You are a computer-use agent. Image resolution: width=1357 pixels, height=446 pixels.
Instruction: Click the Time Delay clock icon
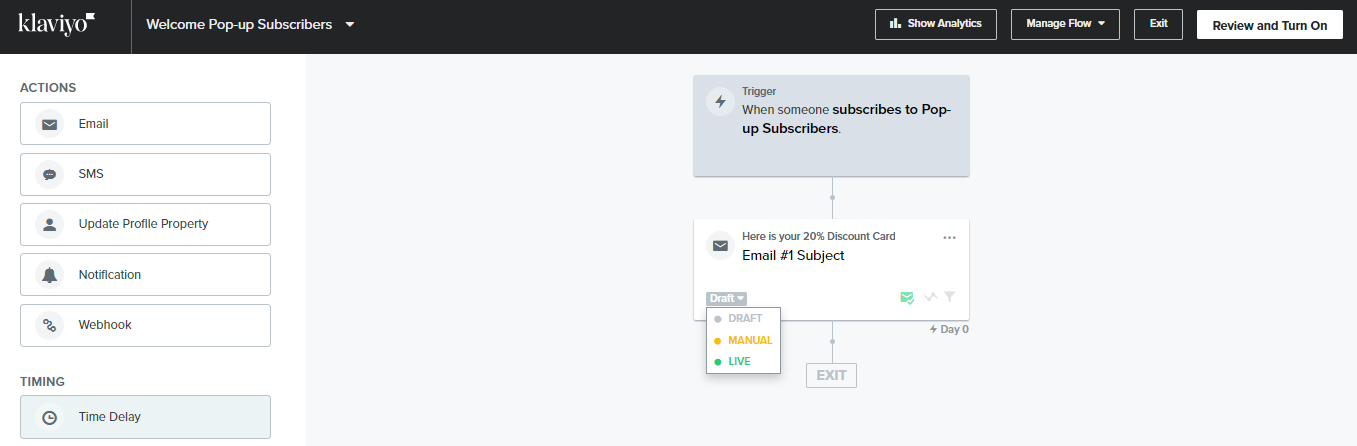[49, 417]
